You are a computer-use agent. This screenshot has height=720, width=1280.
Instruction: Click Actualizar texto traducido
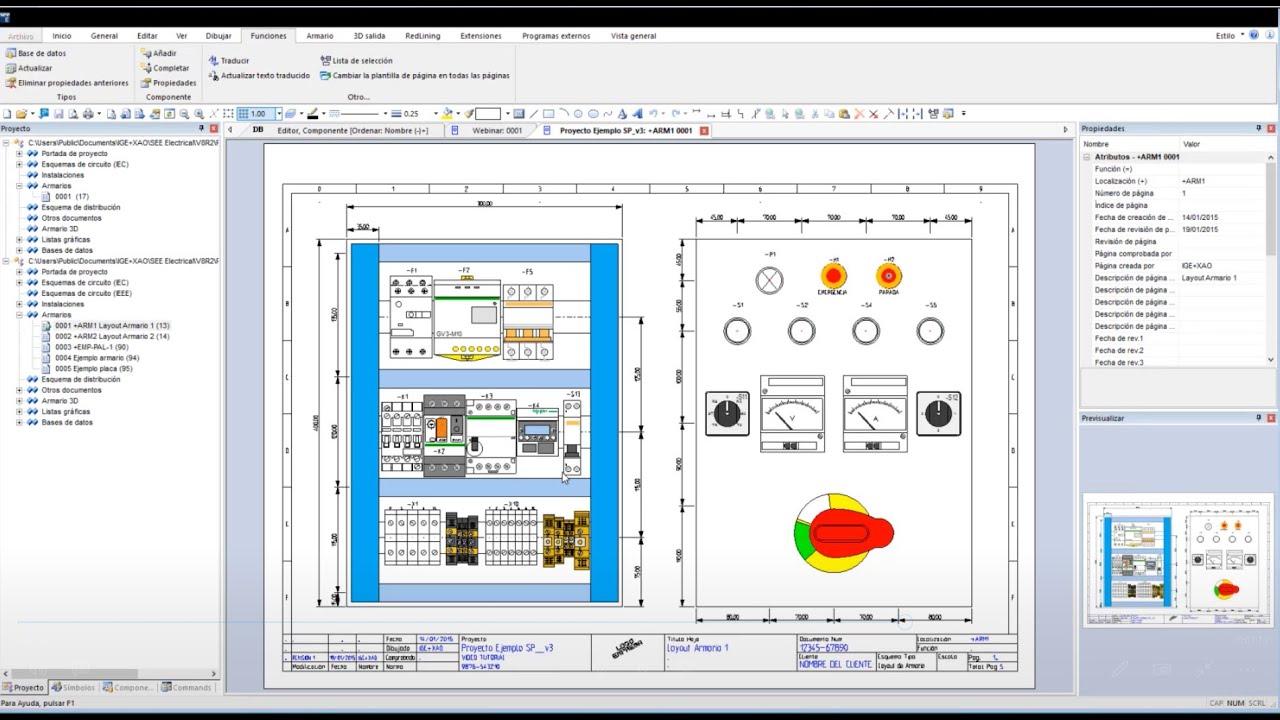259,75
